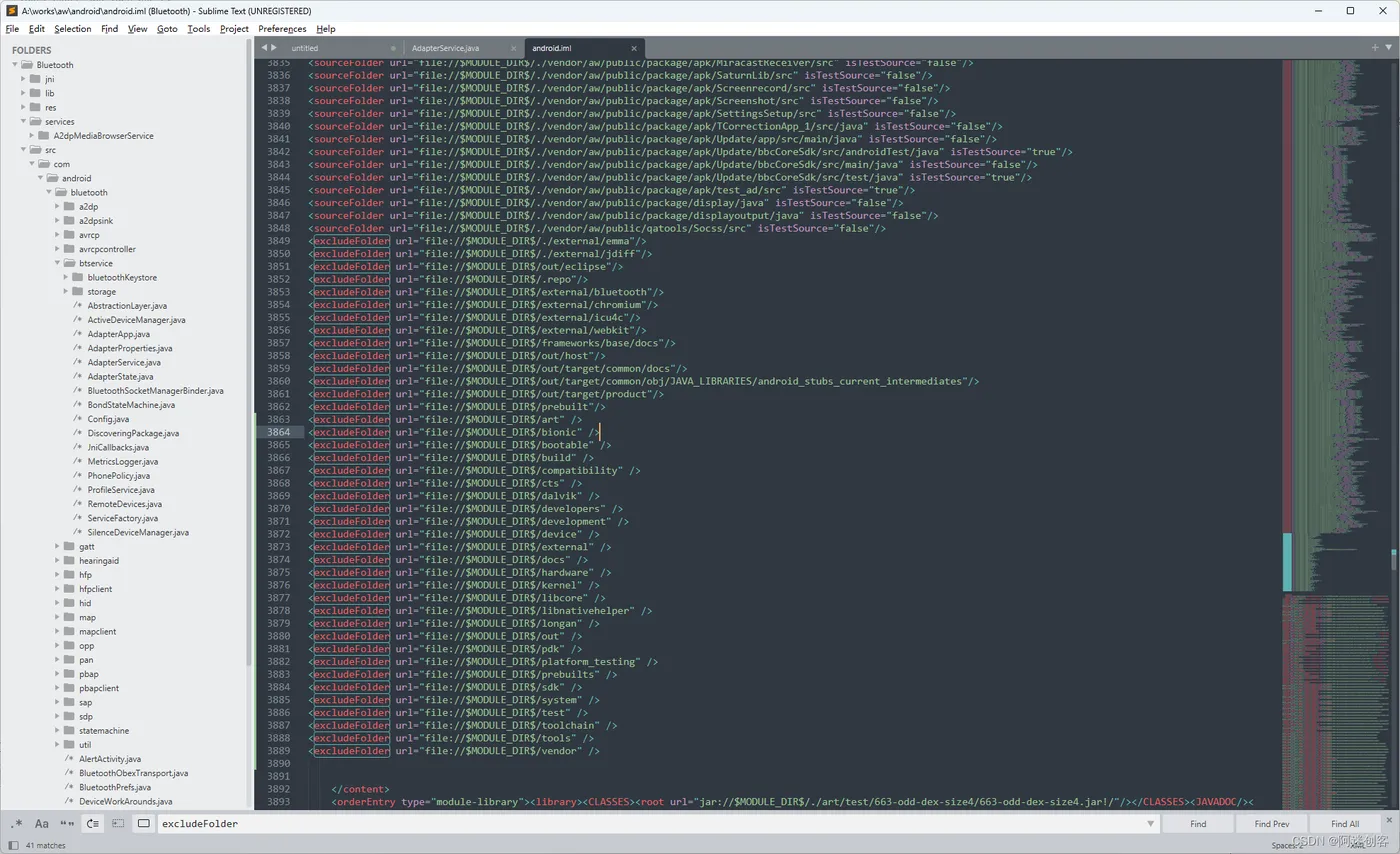This screenshot has width=1400, height=854.
Task: Open the Goto menu
Action: coord(167,29)
